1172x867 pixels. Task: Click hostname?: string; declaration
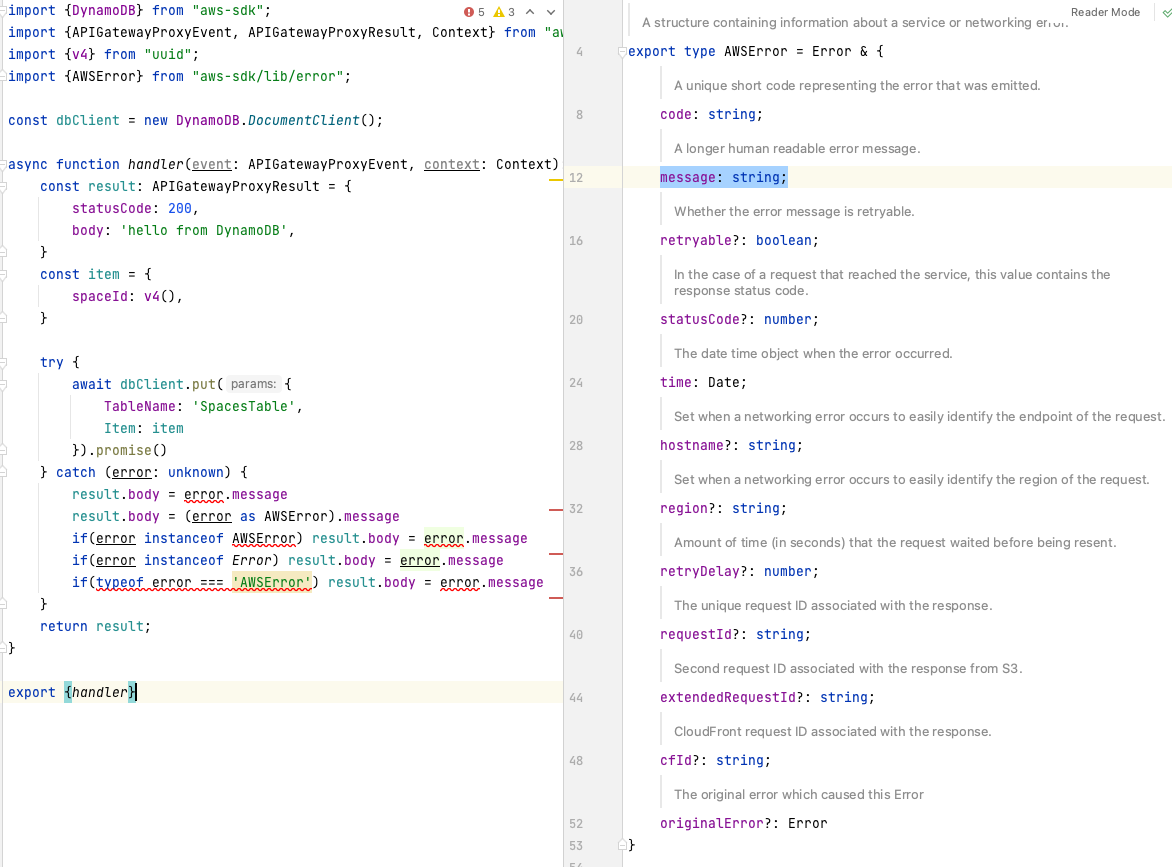(731, 445)
